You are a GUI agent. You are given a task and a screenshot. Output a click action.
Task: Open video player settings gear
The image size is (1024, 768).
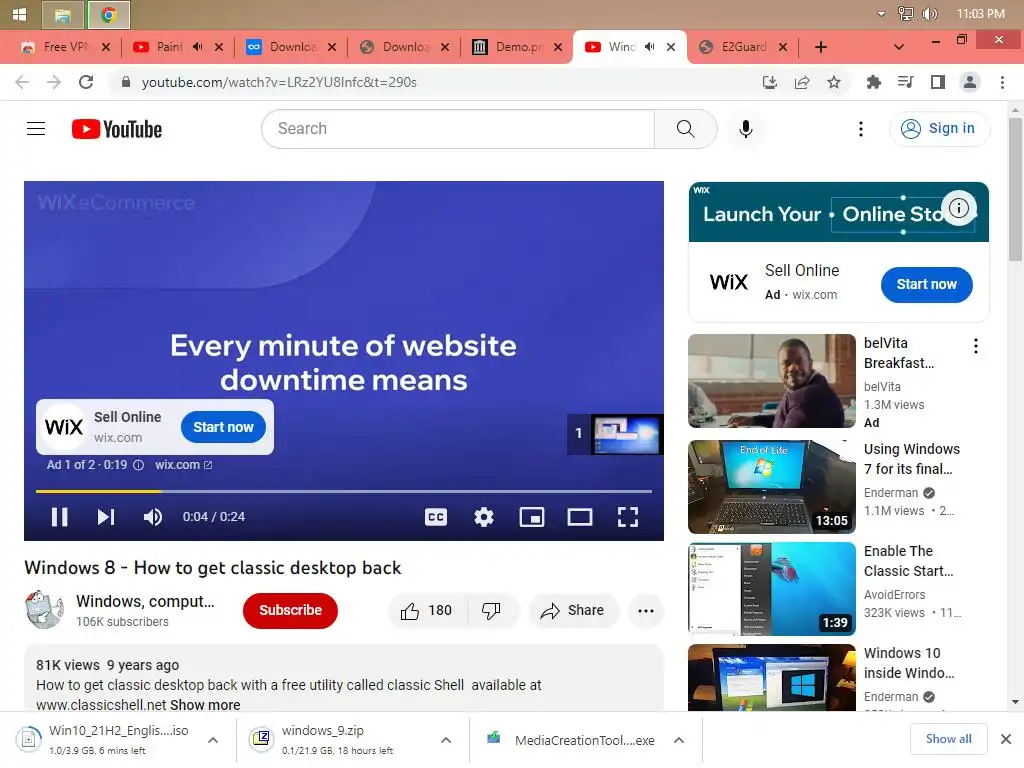tap(484, 517)
